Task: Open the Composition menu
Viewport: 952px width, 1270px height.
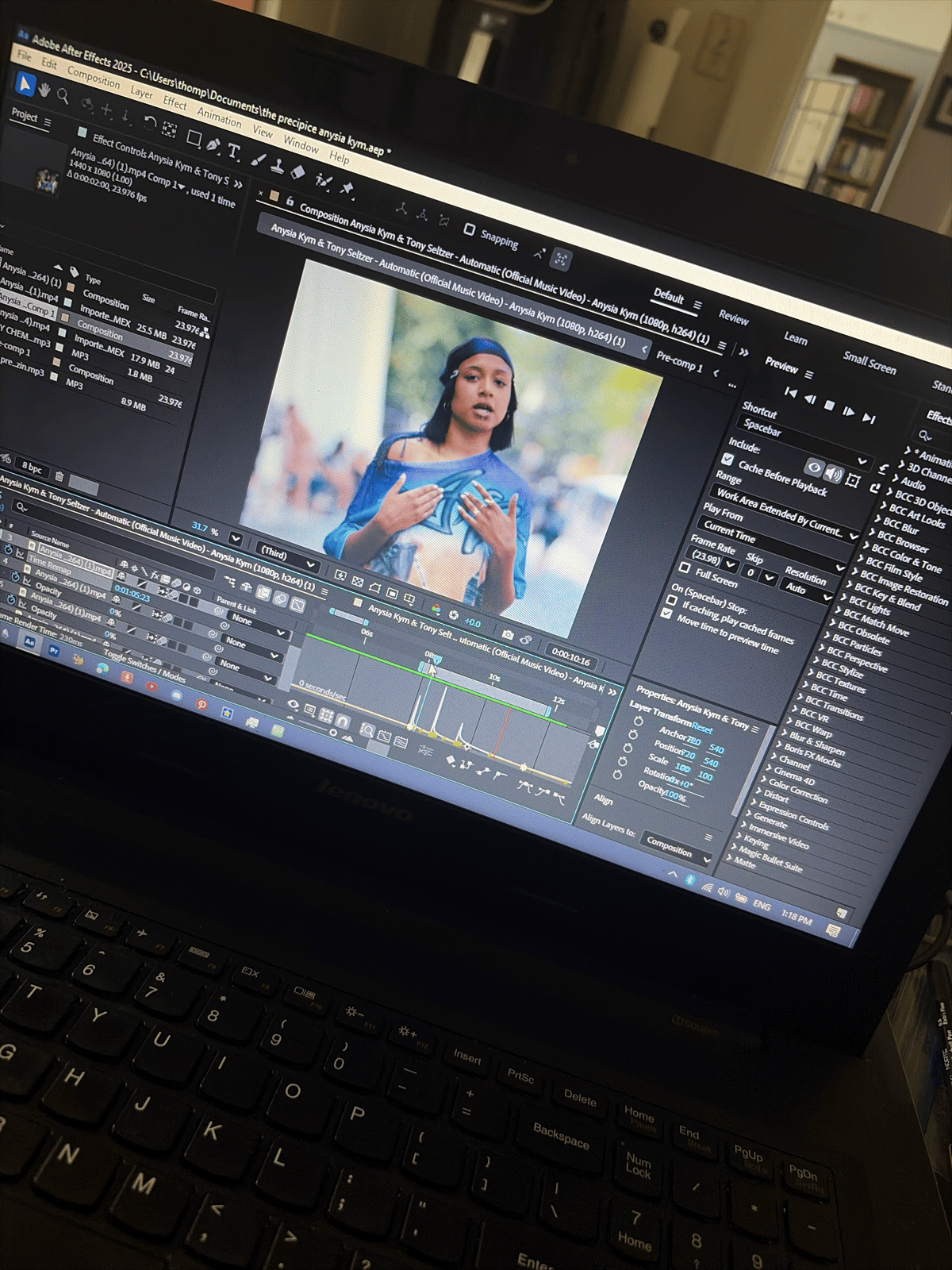Action: point(94,77)
